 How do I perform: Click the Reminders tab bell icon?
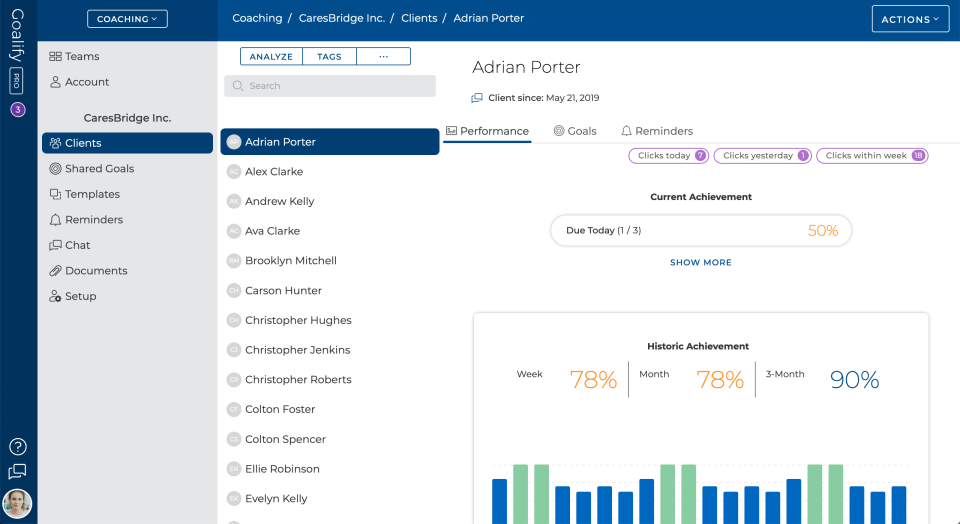[x=626, y=131]
